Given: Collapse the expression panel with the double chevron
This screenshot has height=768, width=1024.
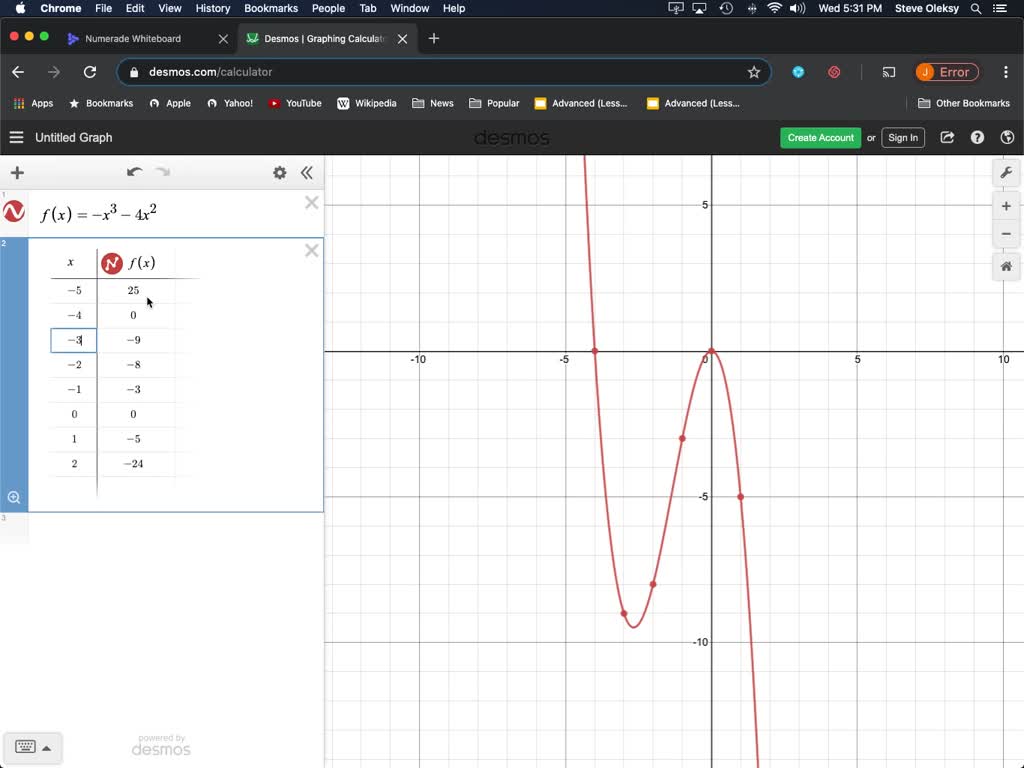Looking at the screenshot, I should [x=307, y=172].
